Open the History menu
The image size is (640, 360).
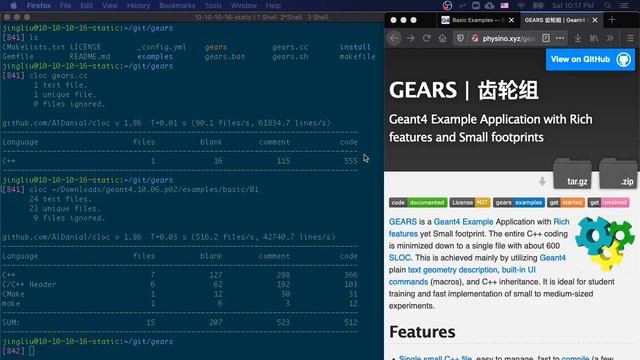click(x=138, y=5)
